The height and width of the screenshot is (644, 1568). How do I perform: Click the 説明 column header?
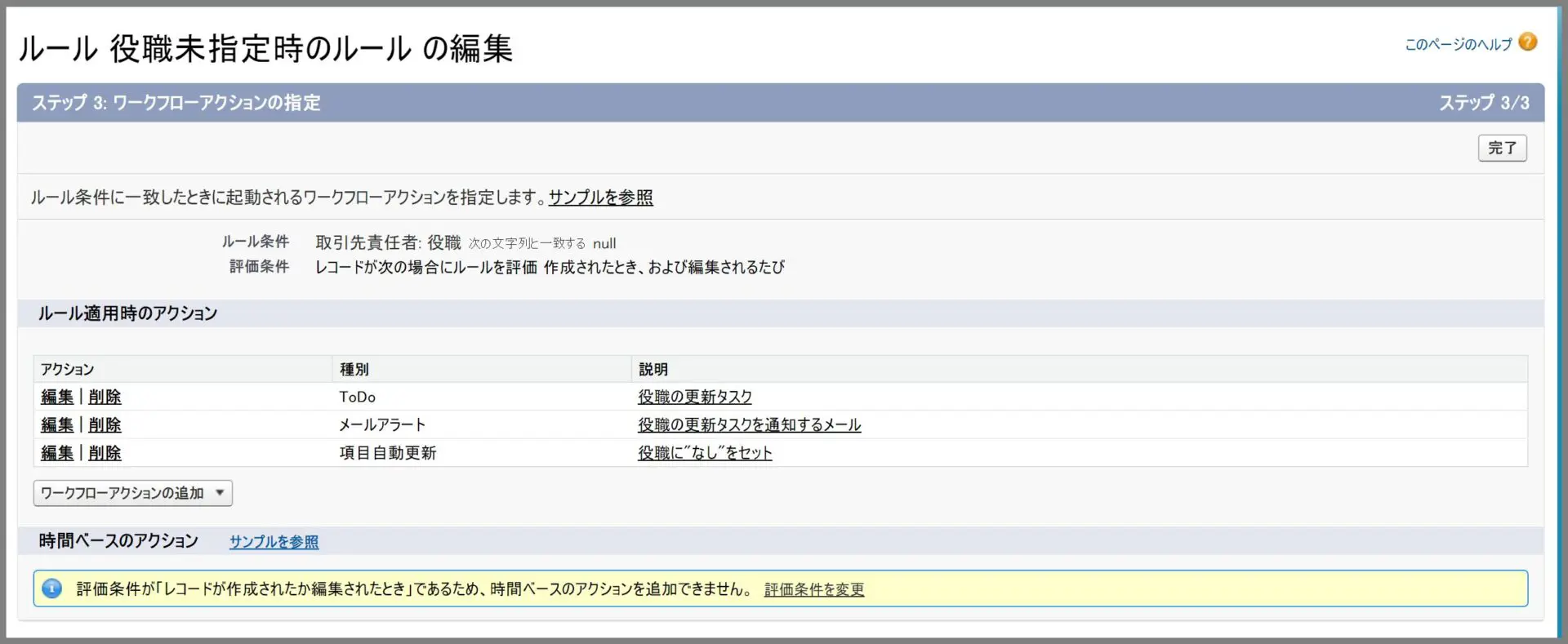[x=653, y=370]
